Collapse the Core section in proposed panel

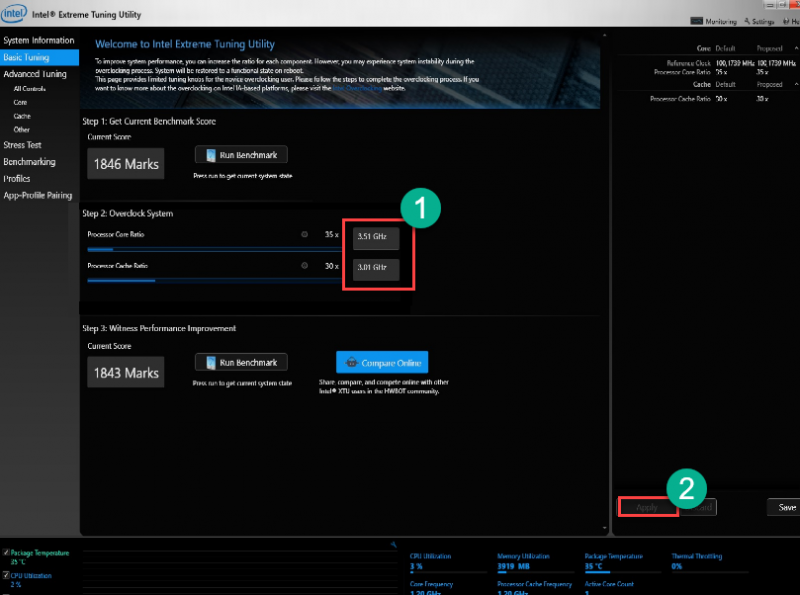[x=796, y=48]
